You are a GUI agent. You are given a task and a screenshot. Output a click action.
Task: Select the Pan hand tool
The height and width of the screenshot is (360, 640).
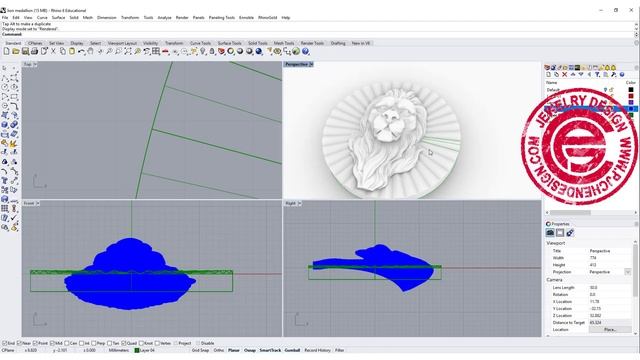91,51
